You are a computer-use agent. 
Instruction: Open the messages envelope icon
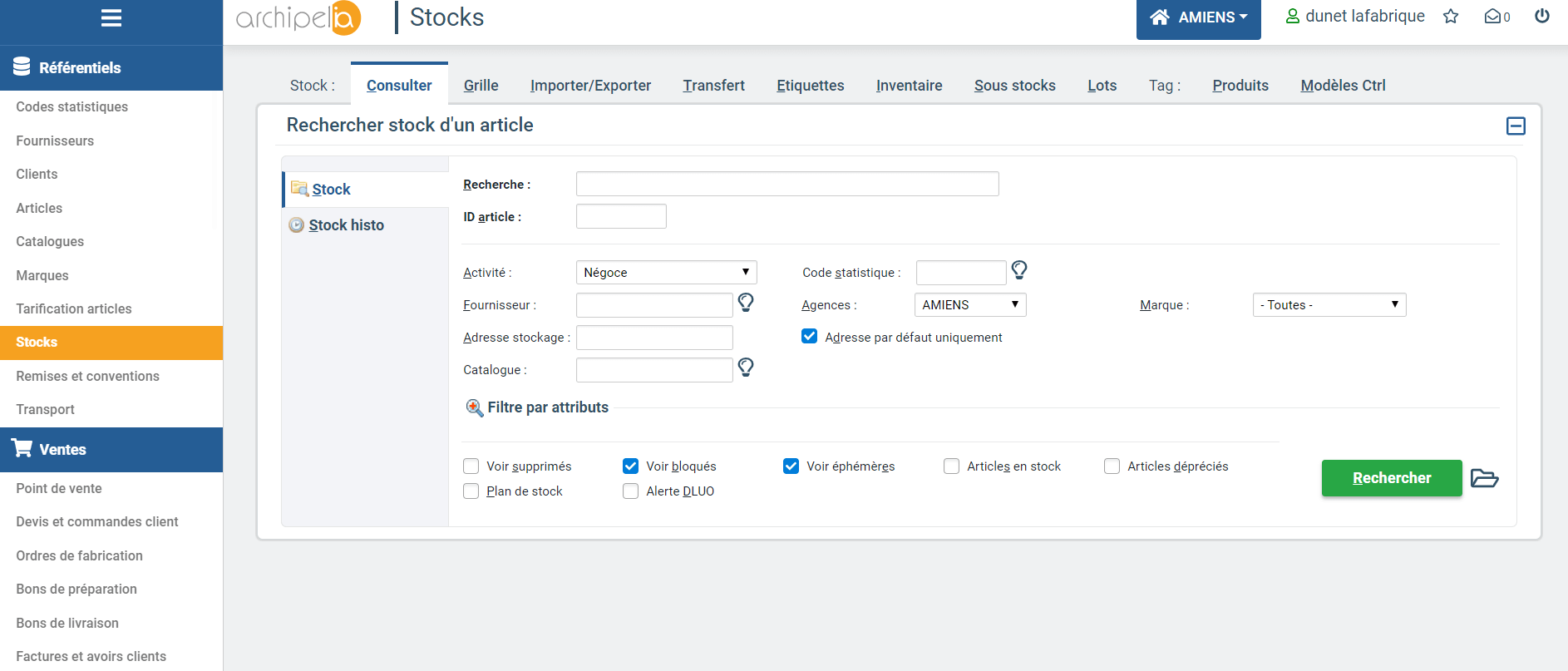pyautogui.click(x=1493, y=17)
